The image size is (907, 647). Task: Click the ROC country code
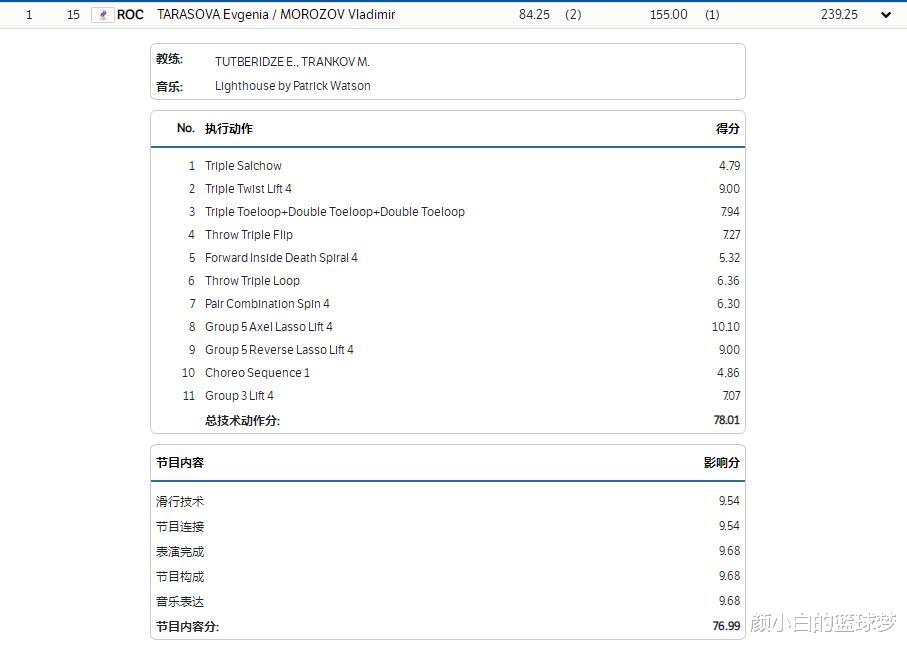[x=130, y=15]
